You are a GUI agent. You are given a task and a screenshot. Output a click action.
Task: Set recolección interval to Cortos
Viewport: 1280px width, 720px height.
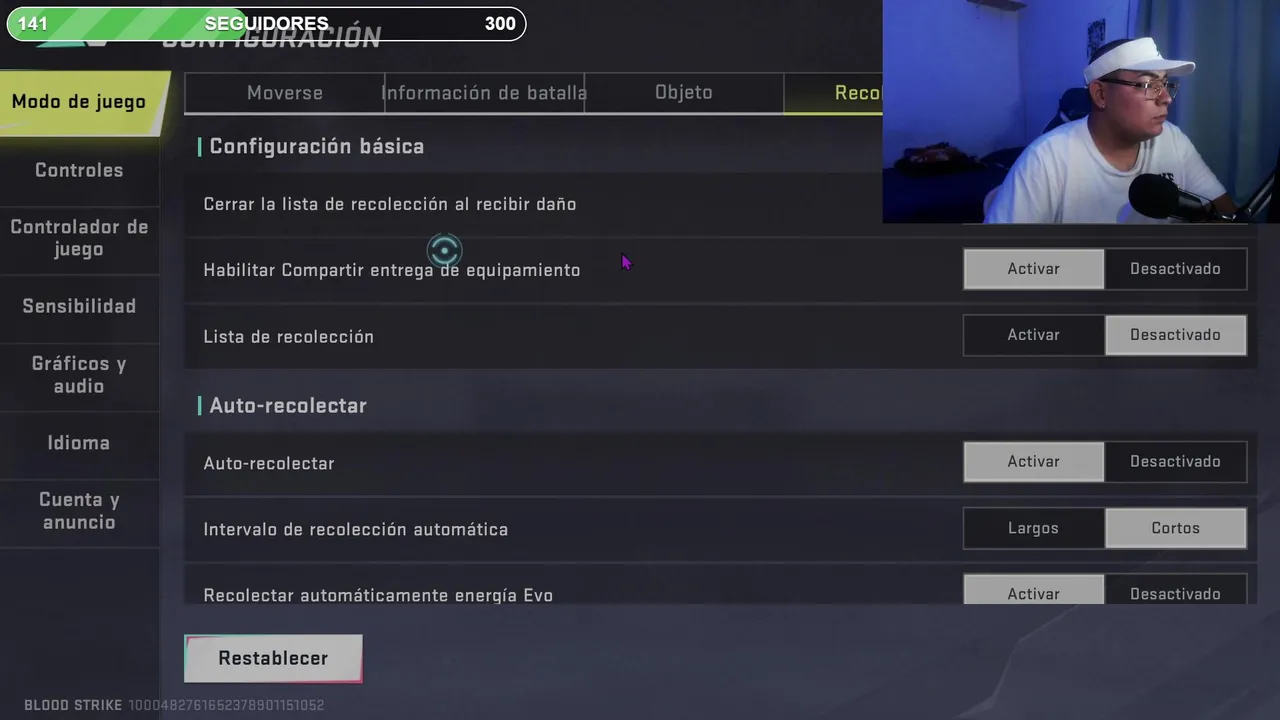[x=1175, y=528]
